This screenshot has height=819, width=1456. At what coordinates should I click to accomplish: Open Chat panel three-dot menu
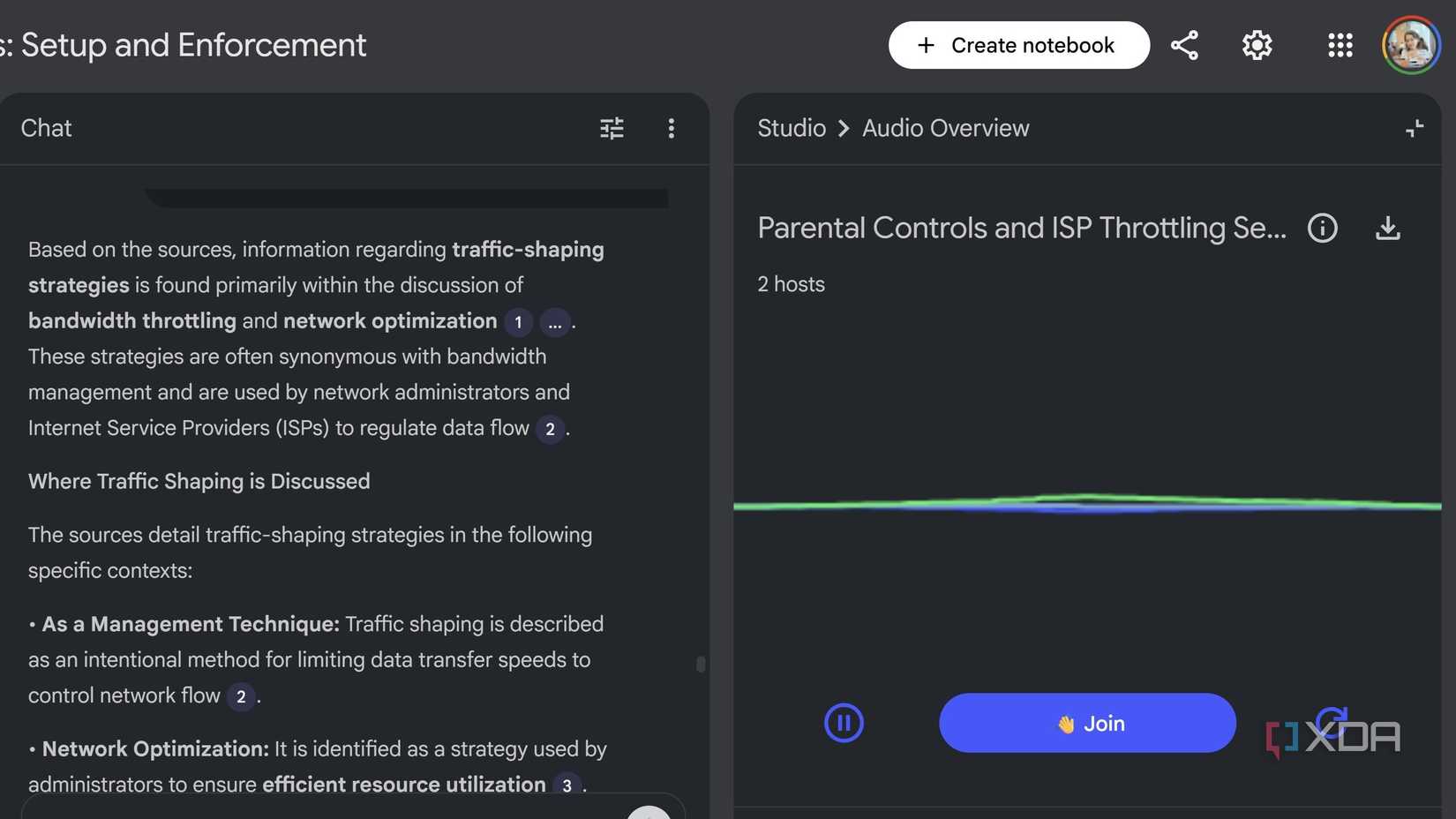pyautogui.click(x=672, y=129)
